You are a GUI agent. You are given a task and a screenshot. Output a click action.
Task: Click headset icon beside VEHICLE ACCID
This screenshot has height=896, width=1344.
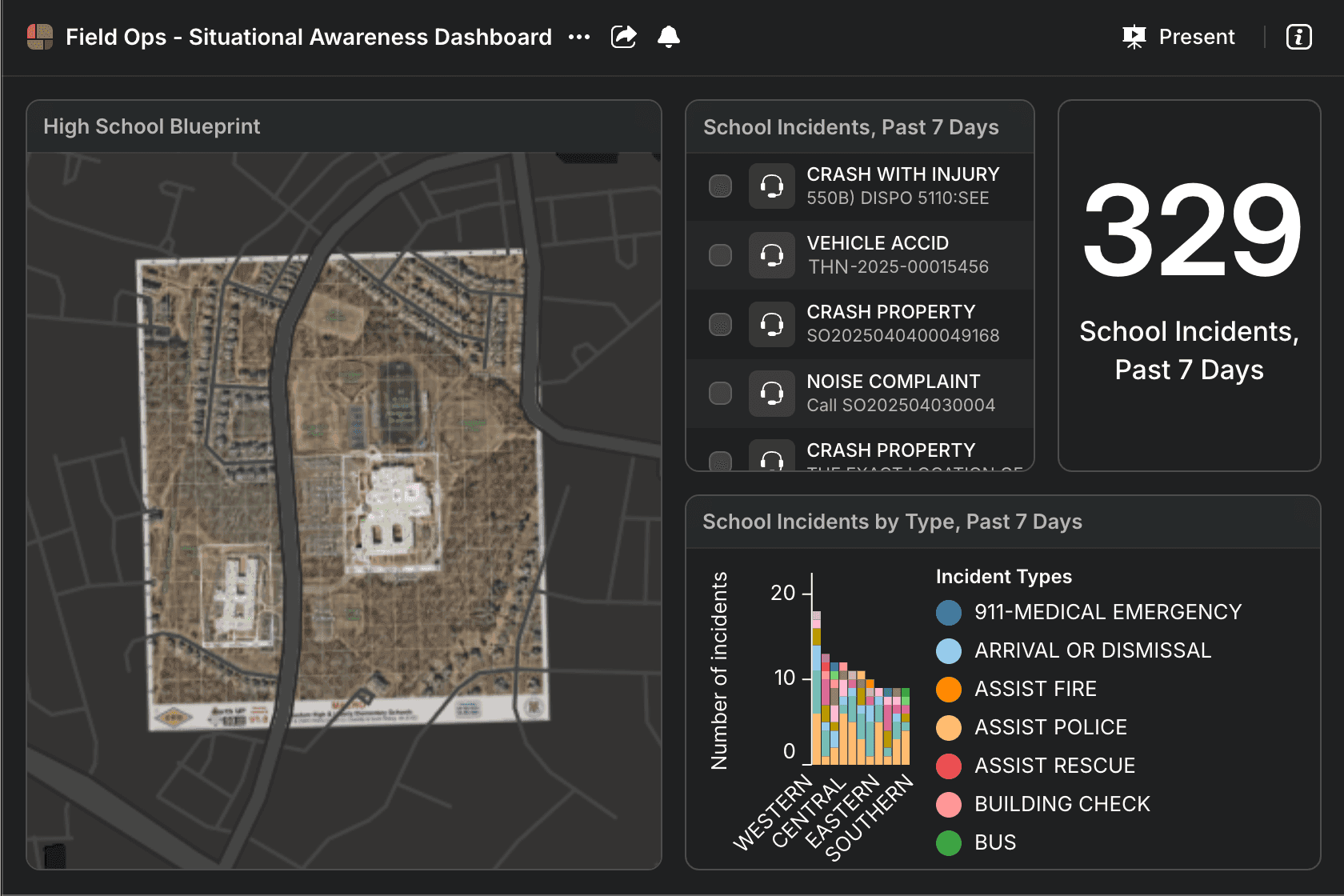tap(772, 255)
